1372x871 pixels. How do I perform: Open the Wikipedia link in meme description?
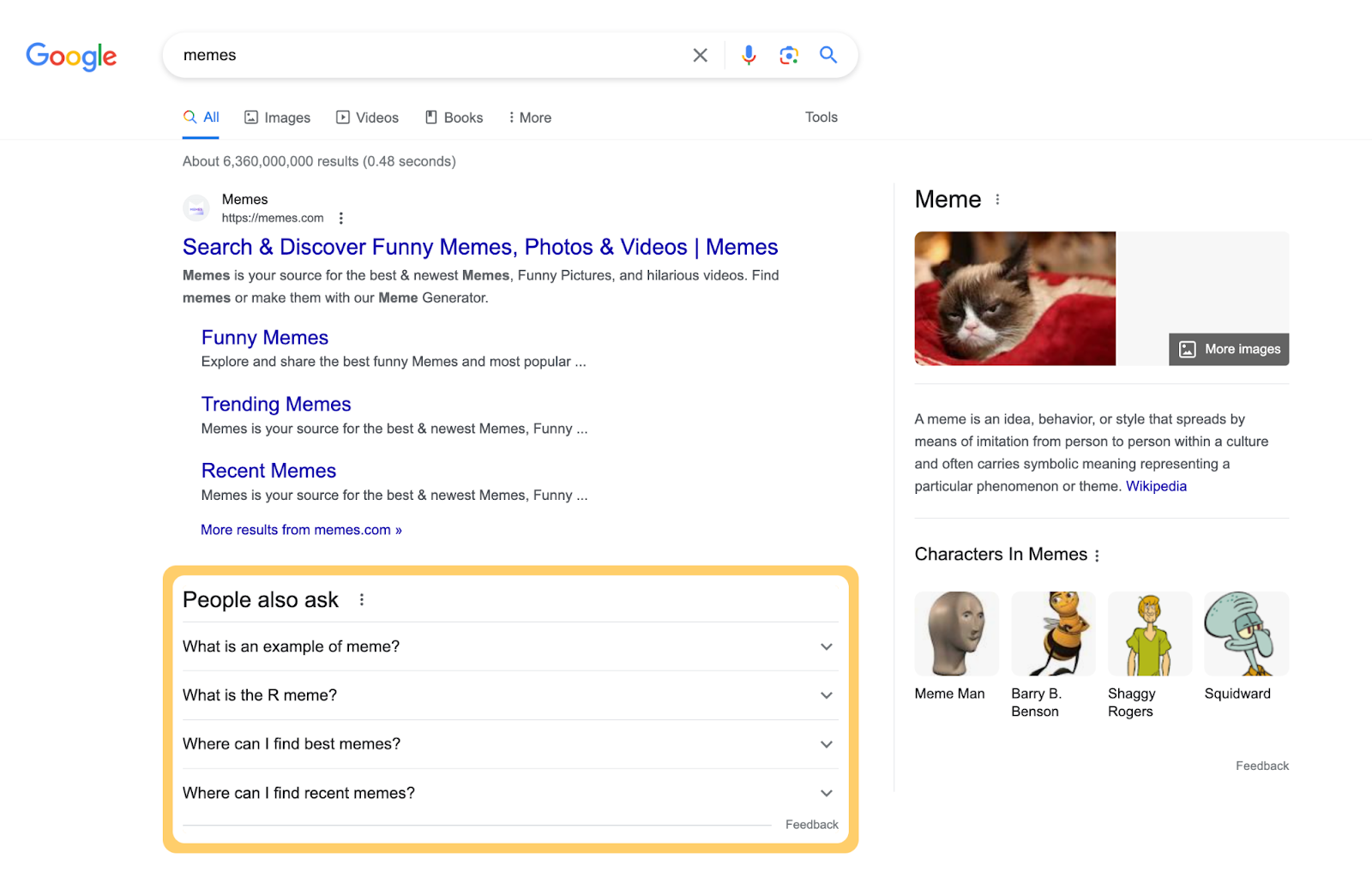(1156, 486)
